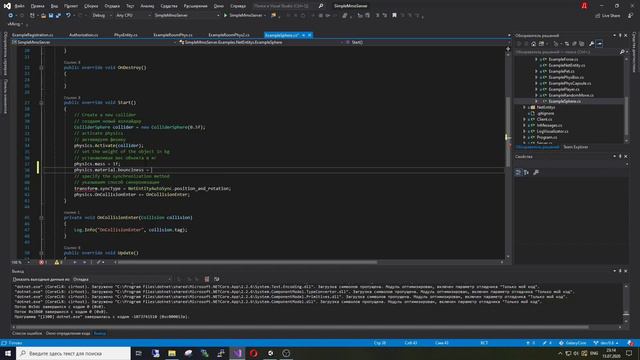Viewport: 640px width, 360px height.
Task: Click Clear All icon in Output panel toolbar
Action: coord(207,279)
